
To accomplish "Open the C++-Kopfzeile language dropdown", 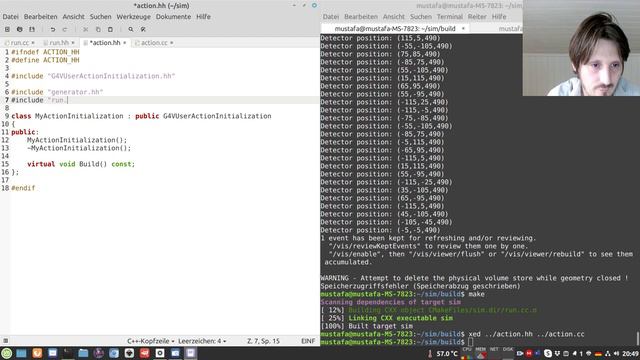I will (150, 341).
